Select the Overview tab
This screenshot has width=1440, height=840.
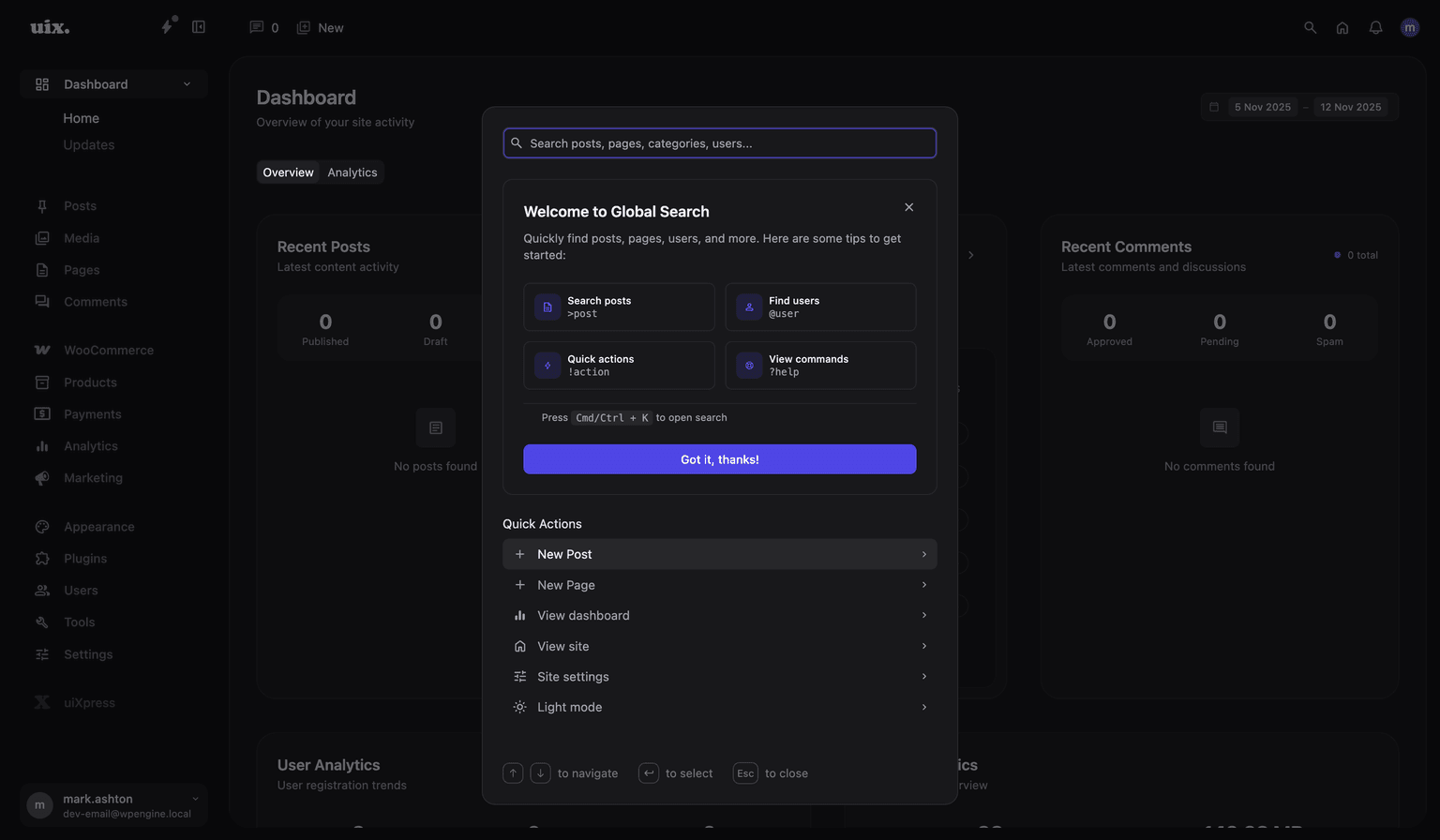(288, 172)
